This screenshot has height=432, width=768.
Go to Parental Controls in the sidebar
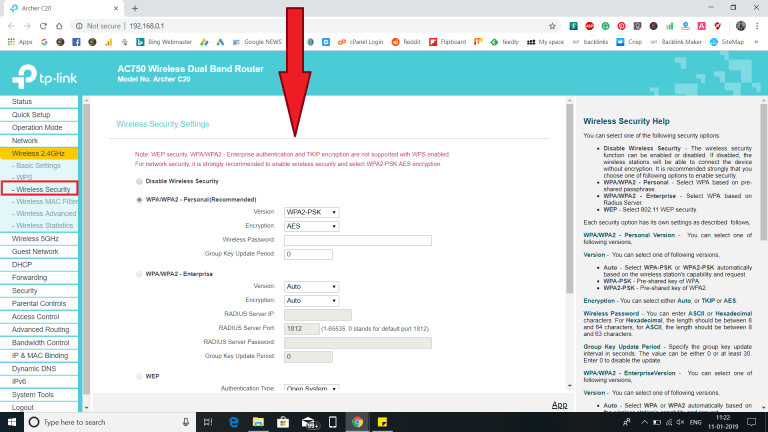click(38, 303)
